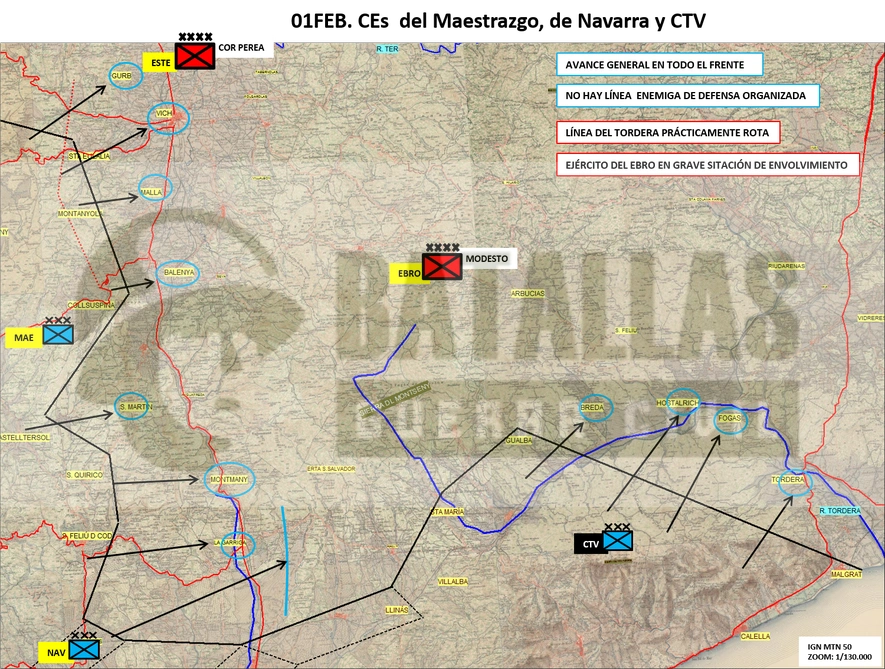Select the STA MARIA town label
This screenshot has width=885, height=669.
click(448, 512)
